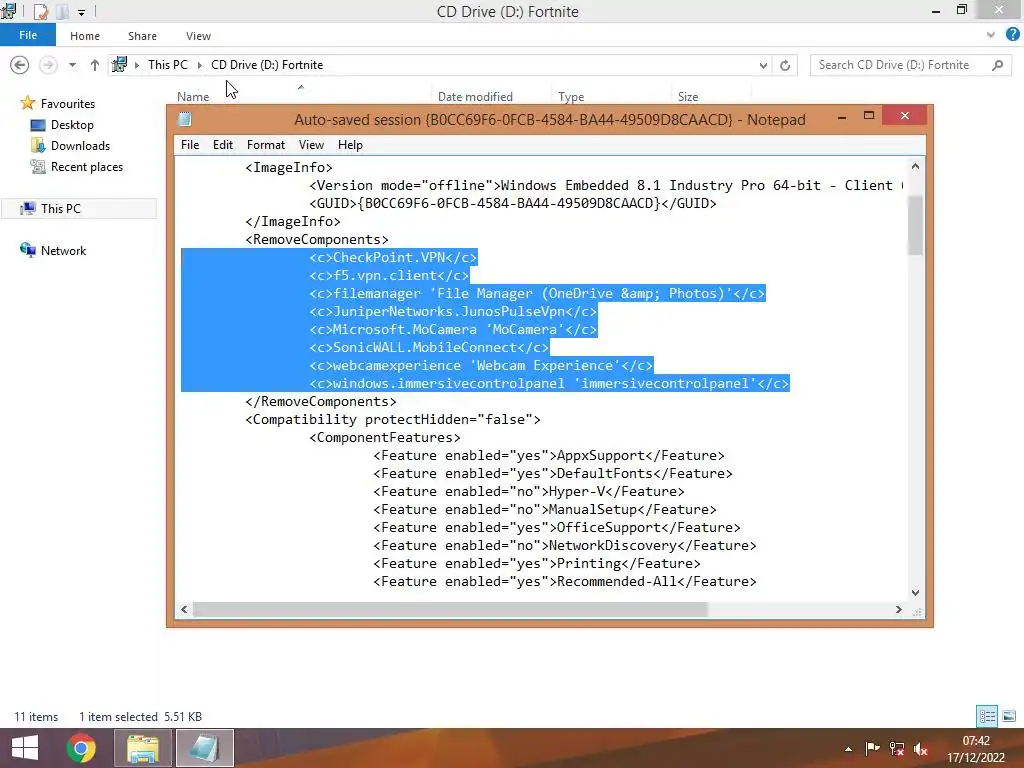Click the NetworkDiscovery feature line

565,545
